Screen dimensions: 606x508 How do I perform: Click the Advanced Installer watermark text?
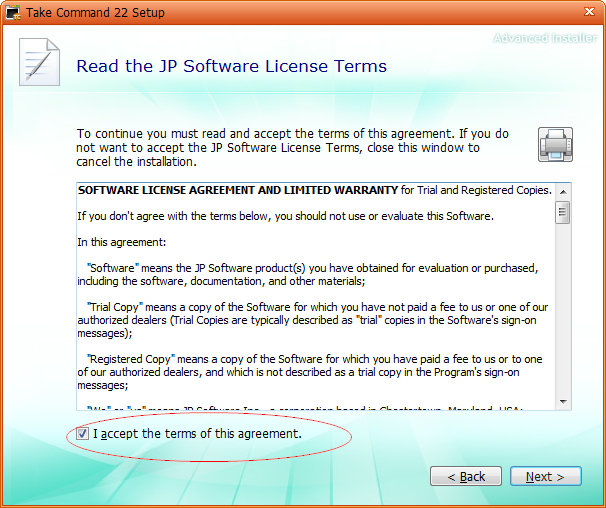coord(545,38)
